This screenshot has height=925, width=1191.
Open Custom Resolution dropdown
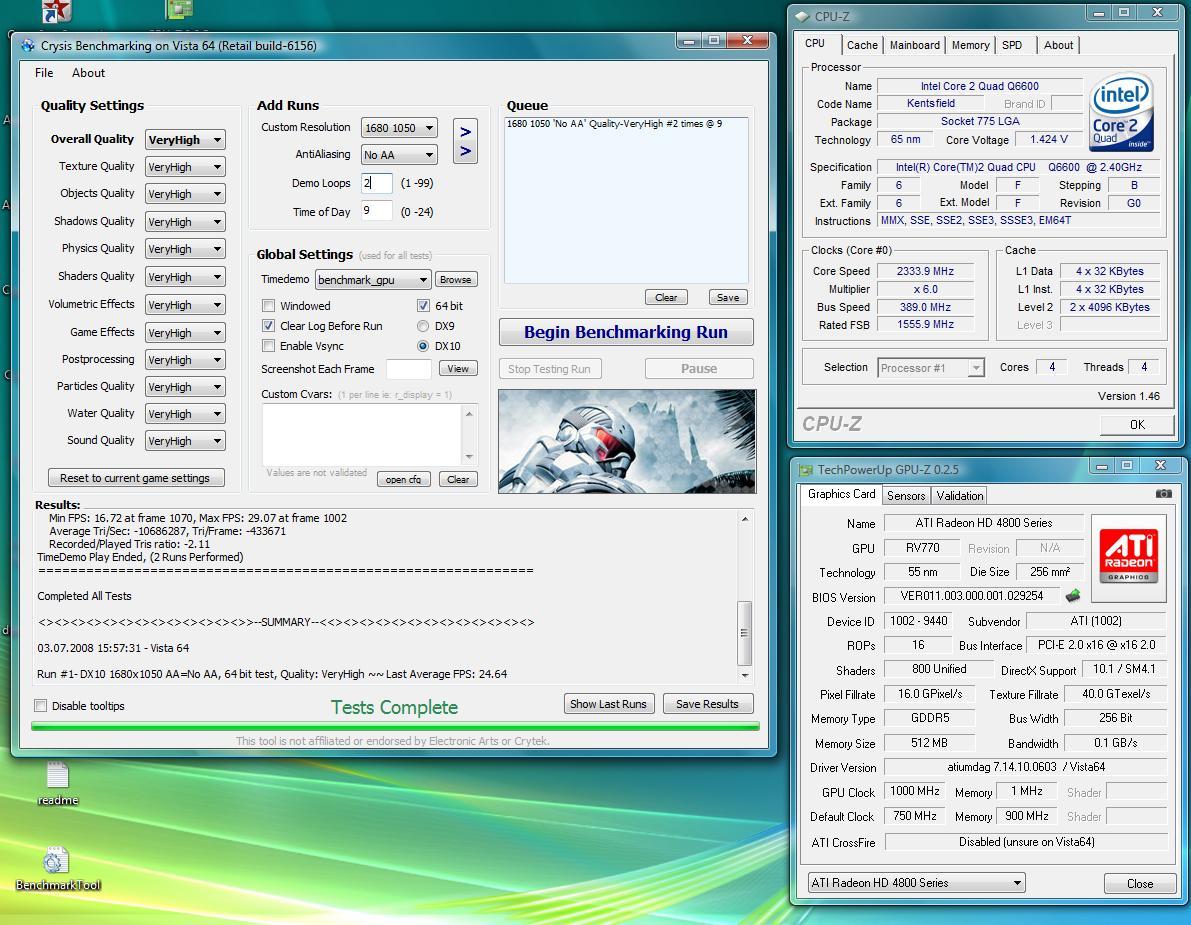click(x=400, y=128)
